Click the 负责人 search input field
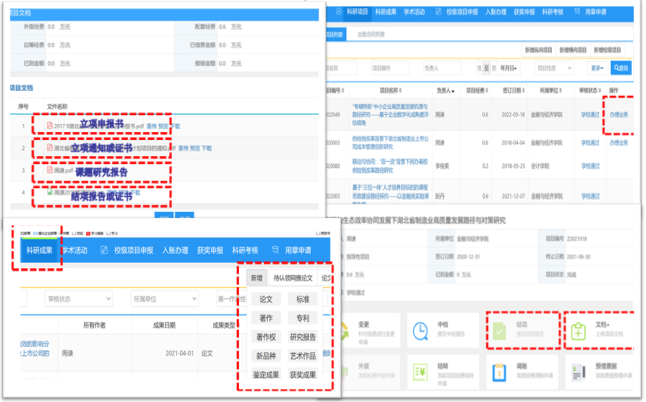Screen dimensions: 646x402 [438, 68]
